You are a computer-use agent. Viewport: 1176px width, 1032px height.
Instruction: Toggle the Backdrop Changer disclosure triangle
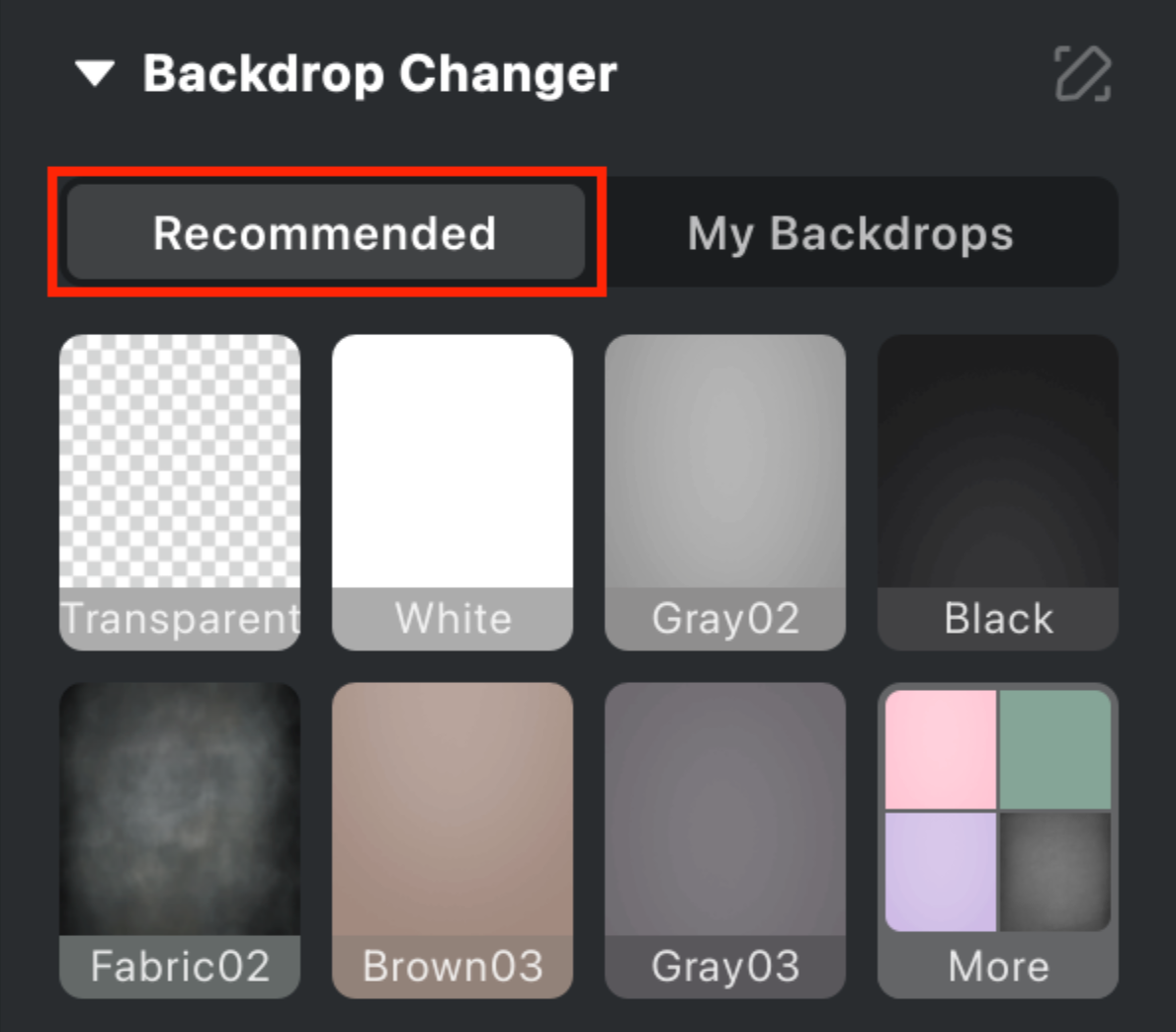click(96, 73)
